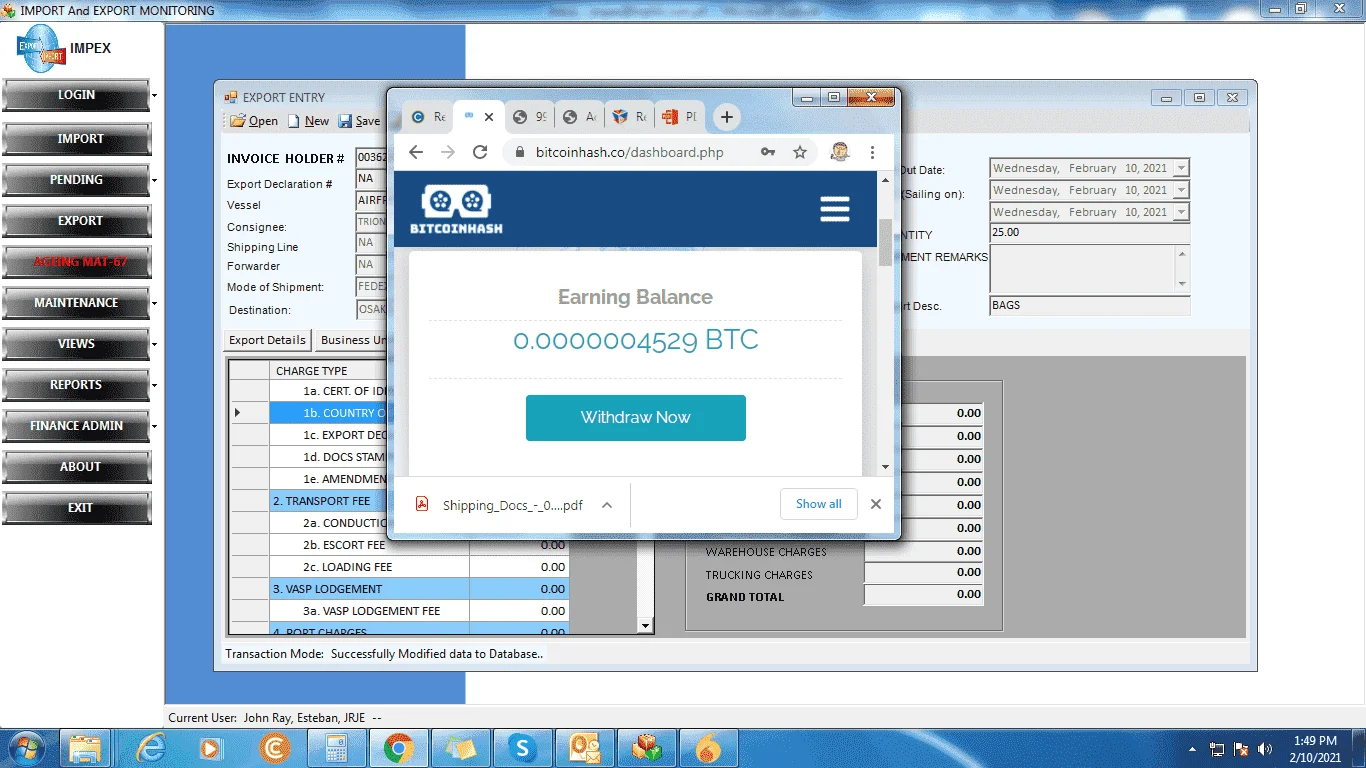Switch to the PowerPoint-icon Chrome tab
Screen dimensions: 1366x768
(x=681, y=117)
